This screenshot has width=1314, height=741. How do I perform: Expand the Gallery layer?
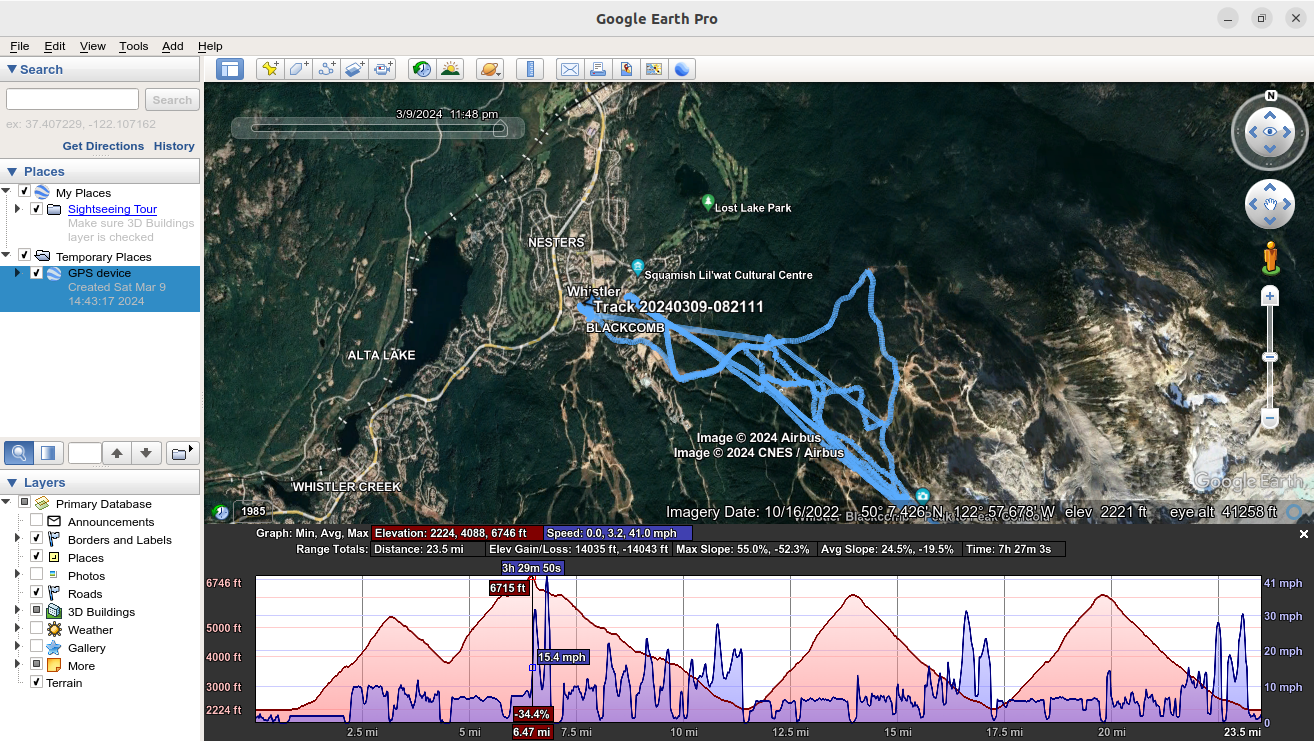click(17, 647)
